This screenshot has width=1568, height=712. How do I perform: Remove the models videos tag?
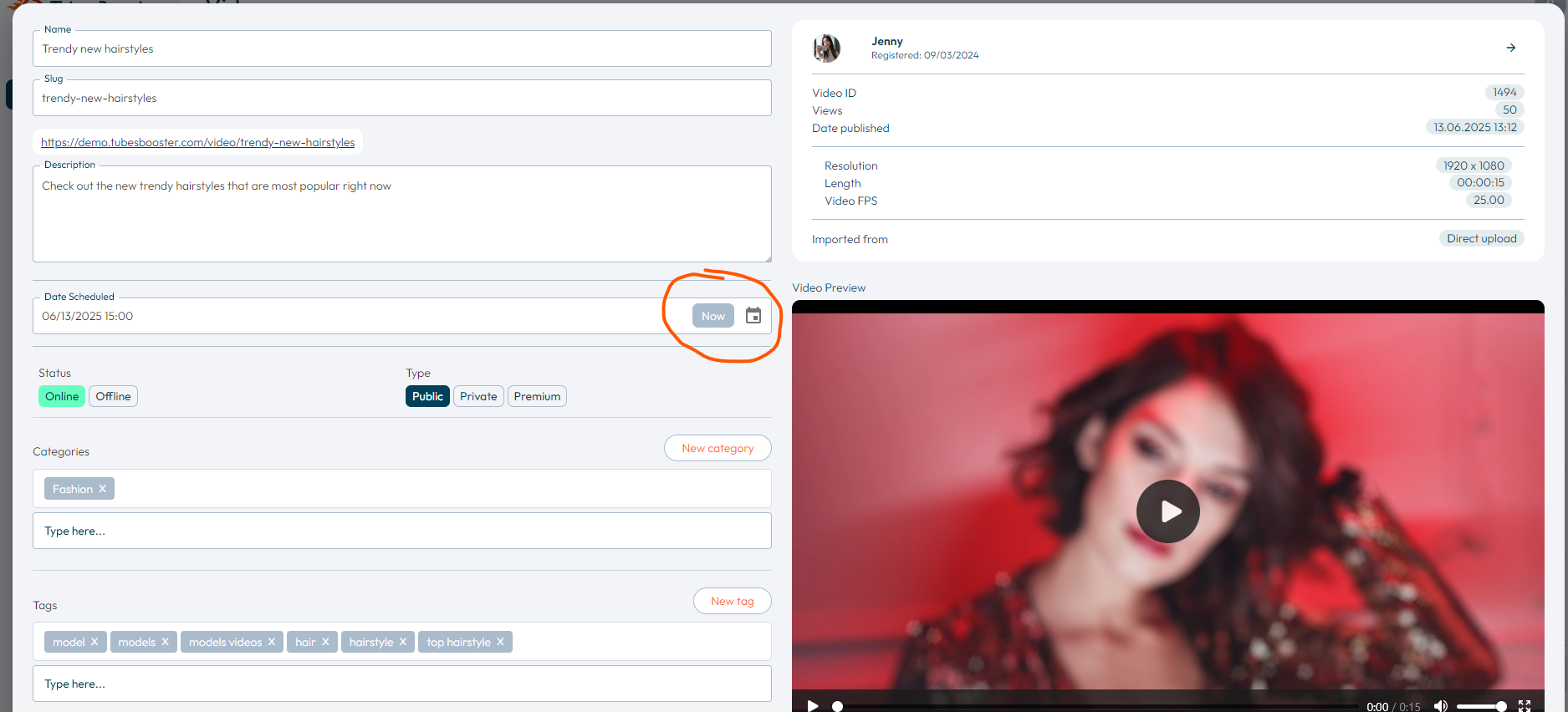pos(271,642)
